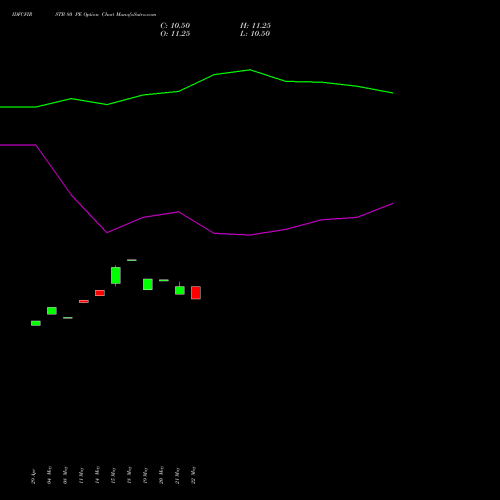Click the red candlestick for 22 May
The image size is (500, 500).
click(x=196, y=293)
